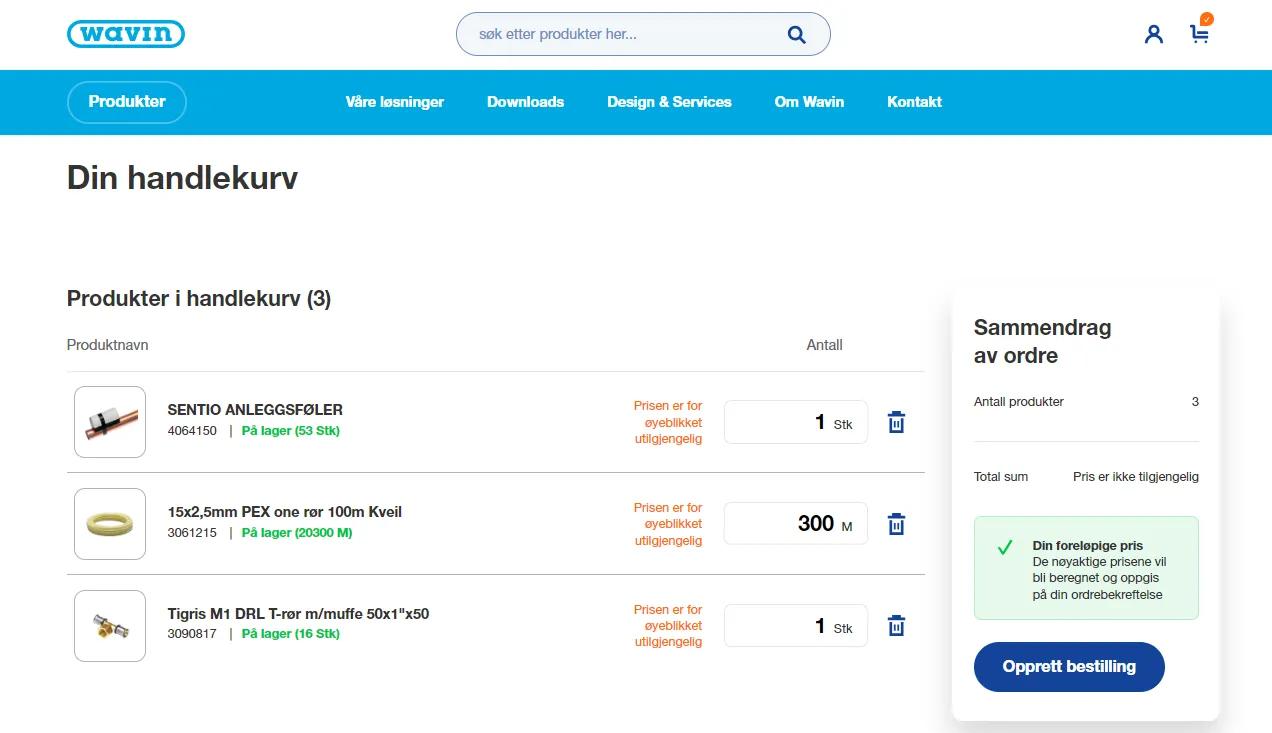Click price unavailable notice for Tigris M1

[x=668, y=626]
